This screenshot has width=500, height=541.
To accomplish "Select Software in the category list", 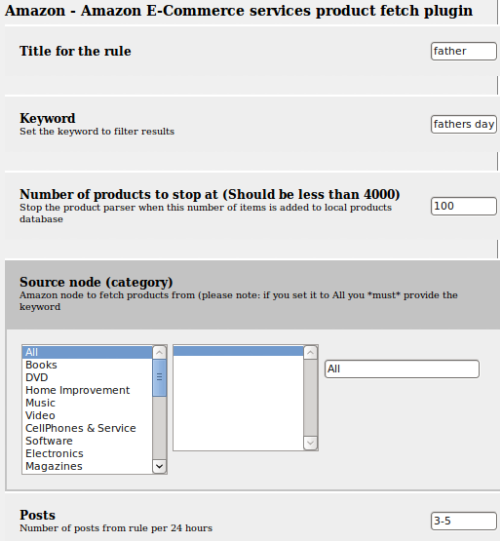I will [87, 441].
